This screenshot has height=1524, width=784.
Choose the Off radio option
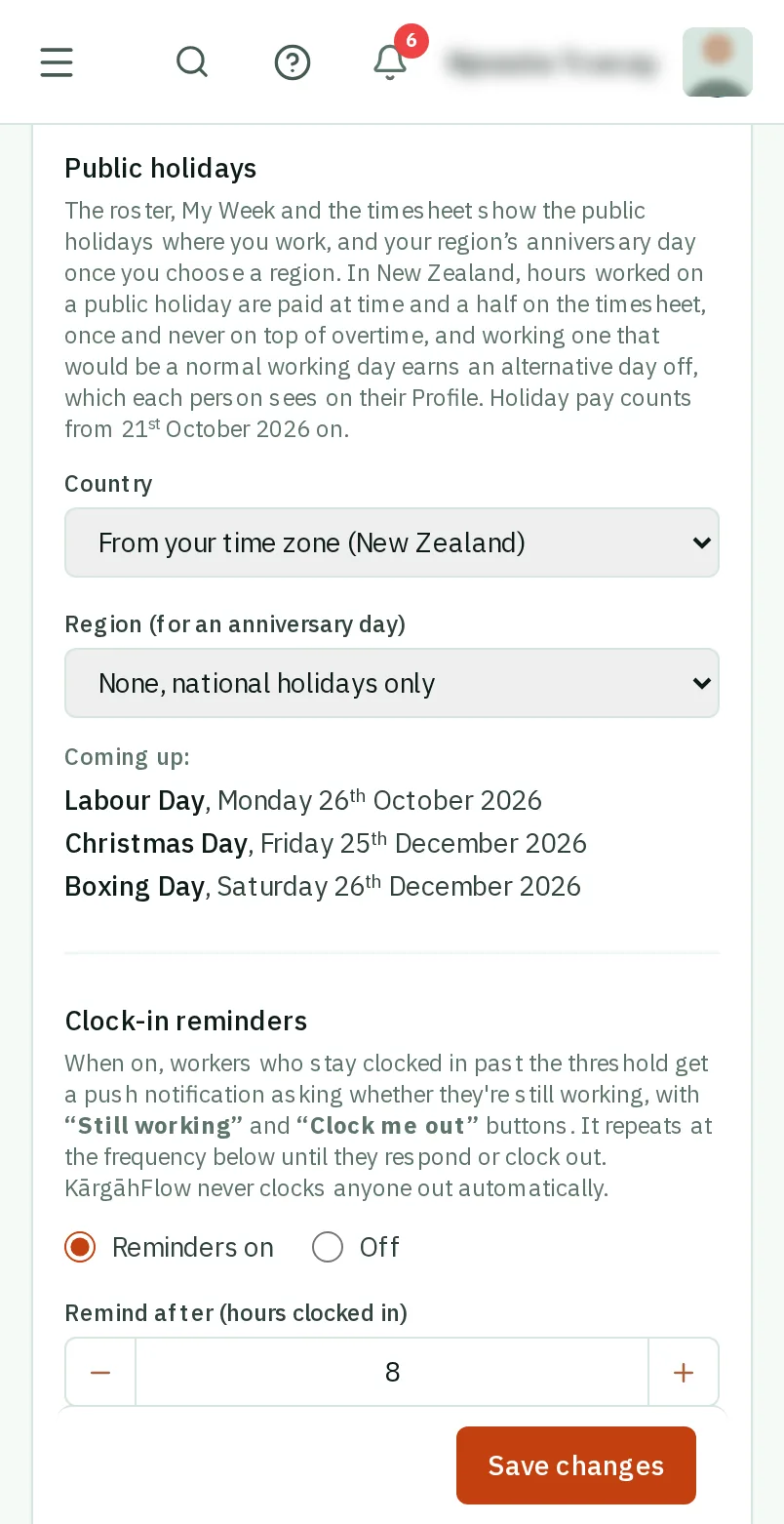(328, 1247)
